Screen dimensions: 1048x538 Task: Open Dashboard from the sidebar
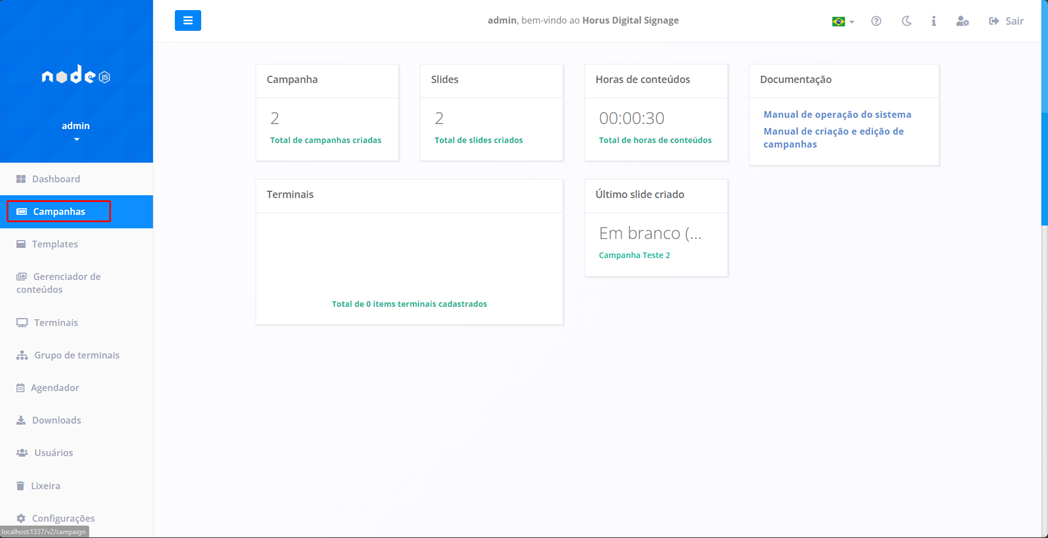point(55,179)
